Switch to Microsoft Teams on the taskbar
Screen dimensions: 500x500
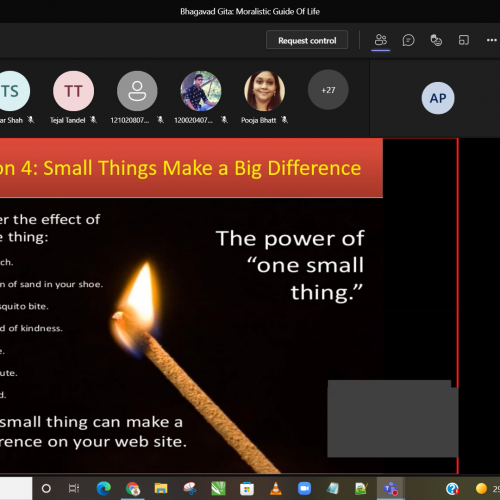click(x=390, y=489)
